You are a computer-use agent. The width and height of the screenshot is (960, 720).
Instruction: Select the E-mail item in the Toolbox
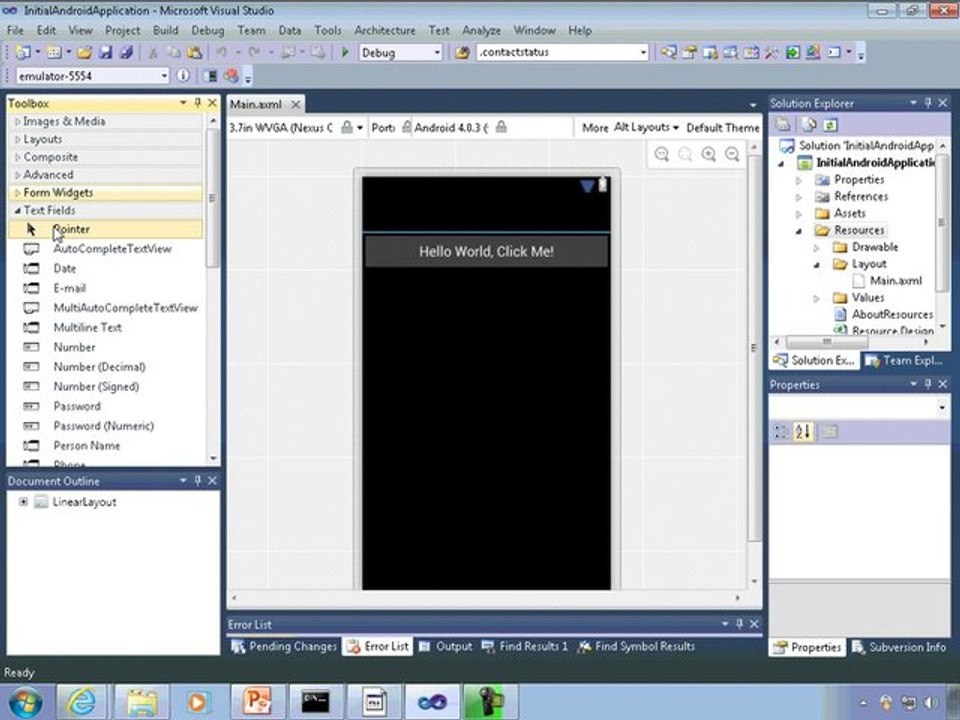pos(105,288)
